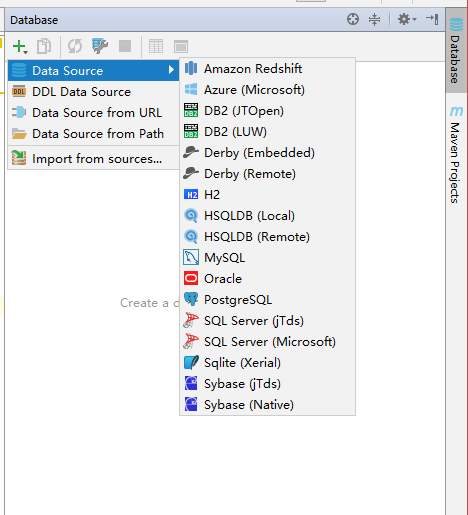Click the green plus New button
Screen dimensions: 468x515
coord(20,46)
